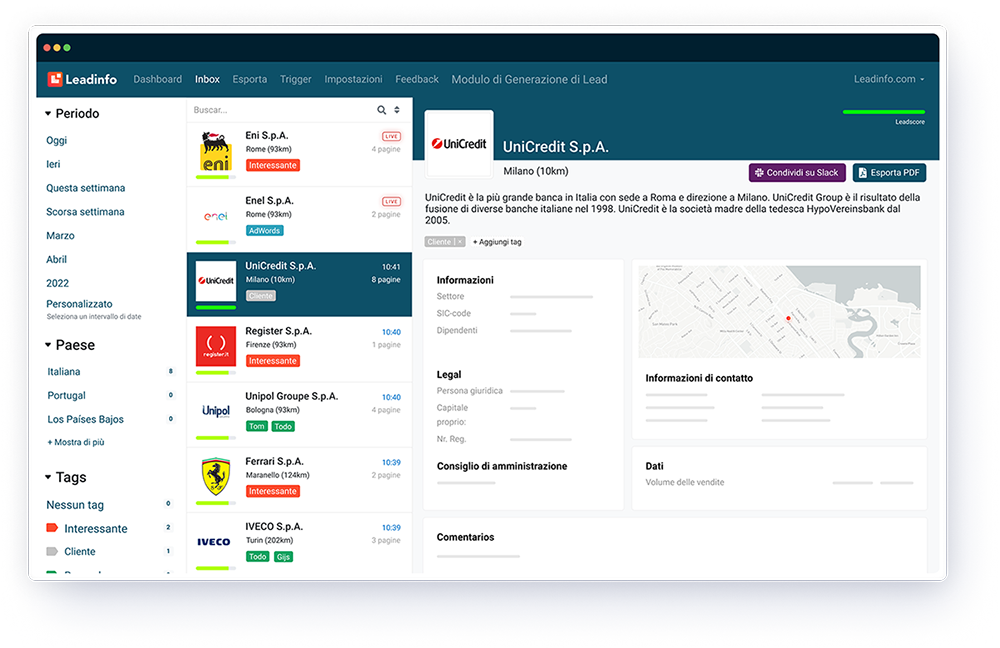This screenshot has height=648, width=1000.
Task: Click + Mostra di più link
Action: [75, 442]
